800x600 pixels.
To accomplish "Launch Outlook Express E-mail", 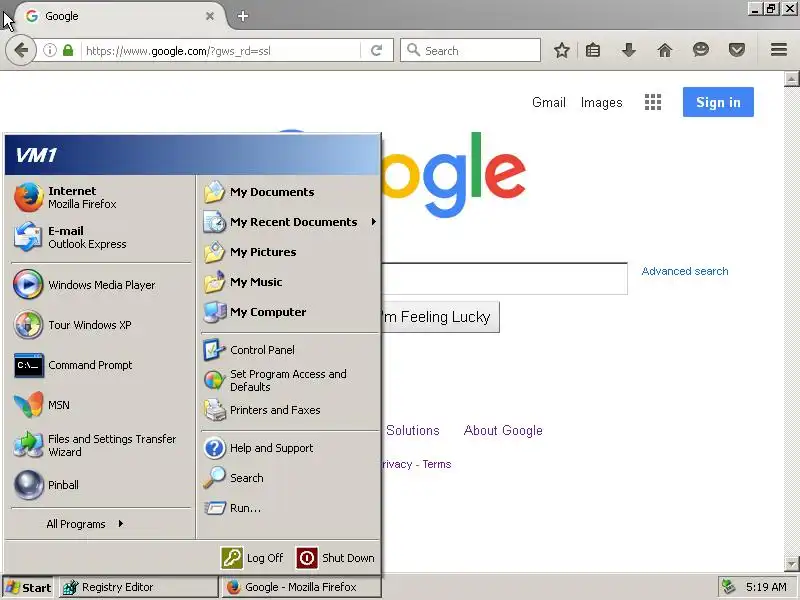I will pyautogui.click(x=100, y=237).
